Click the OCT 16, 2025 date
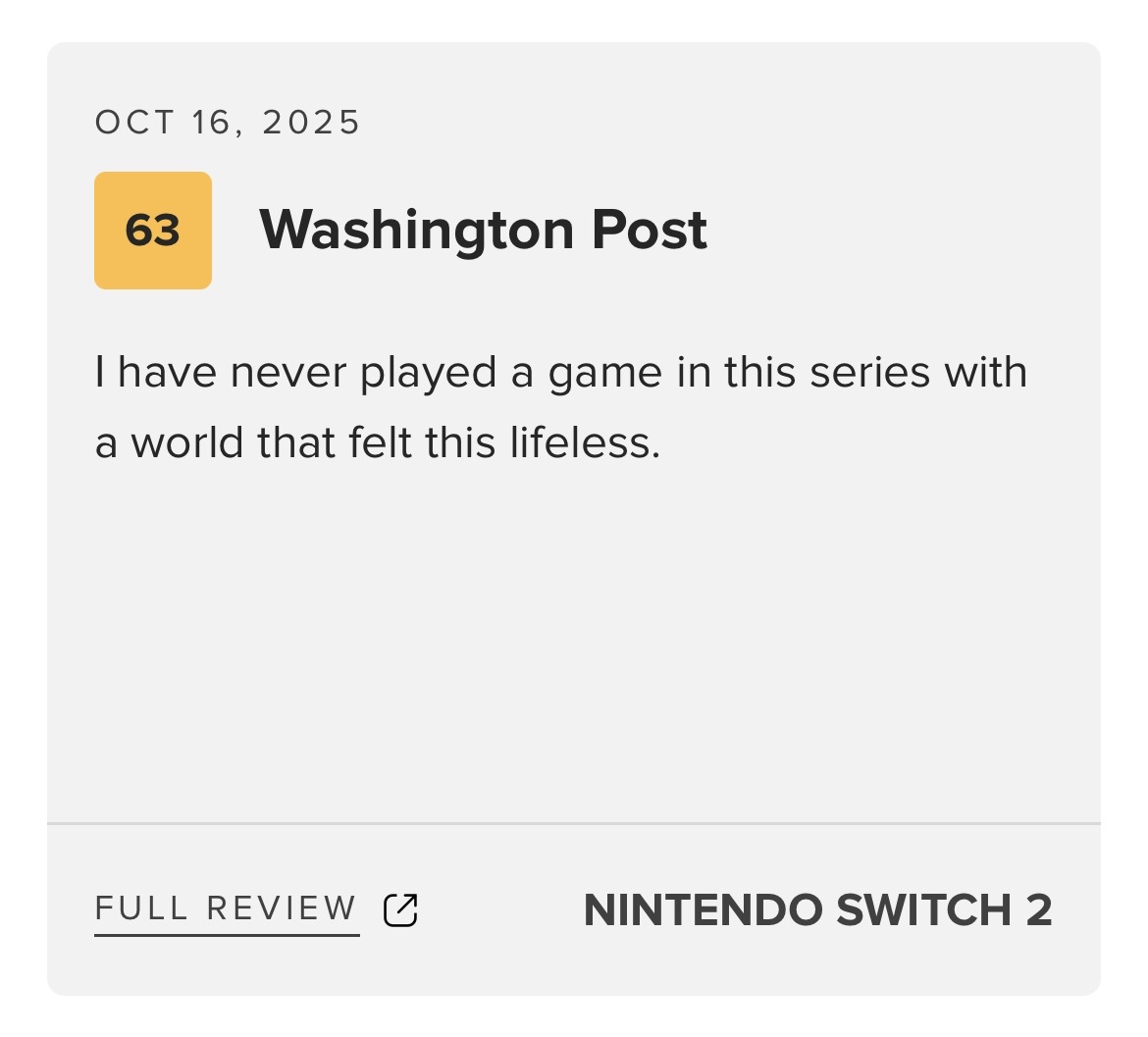 228,123
